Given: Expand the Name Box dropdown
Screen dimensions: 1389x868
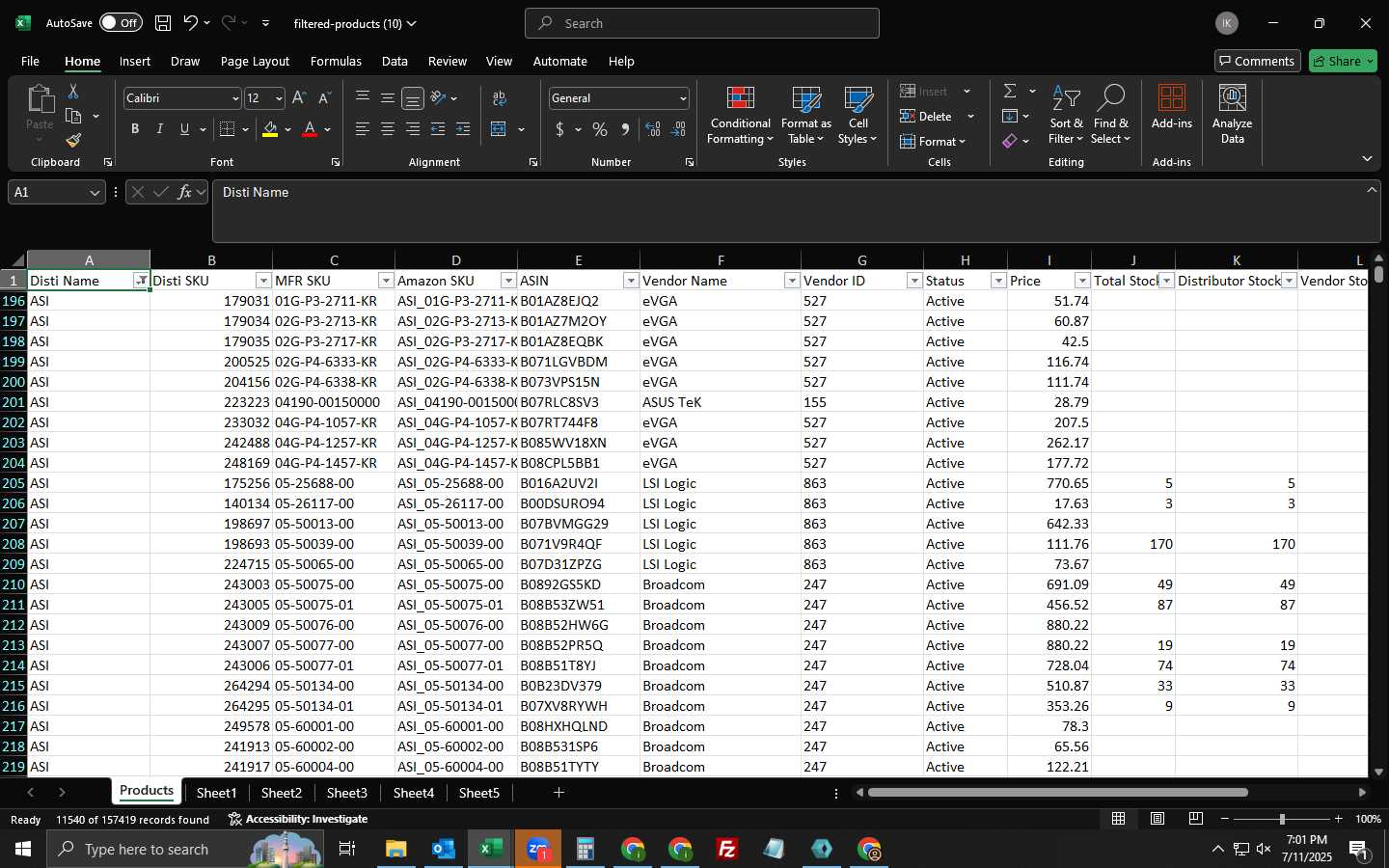Looking at the screenshot, I should pos(95,193).
